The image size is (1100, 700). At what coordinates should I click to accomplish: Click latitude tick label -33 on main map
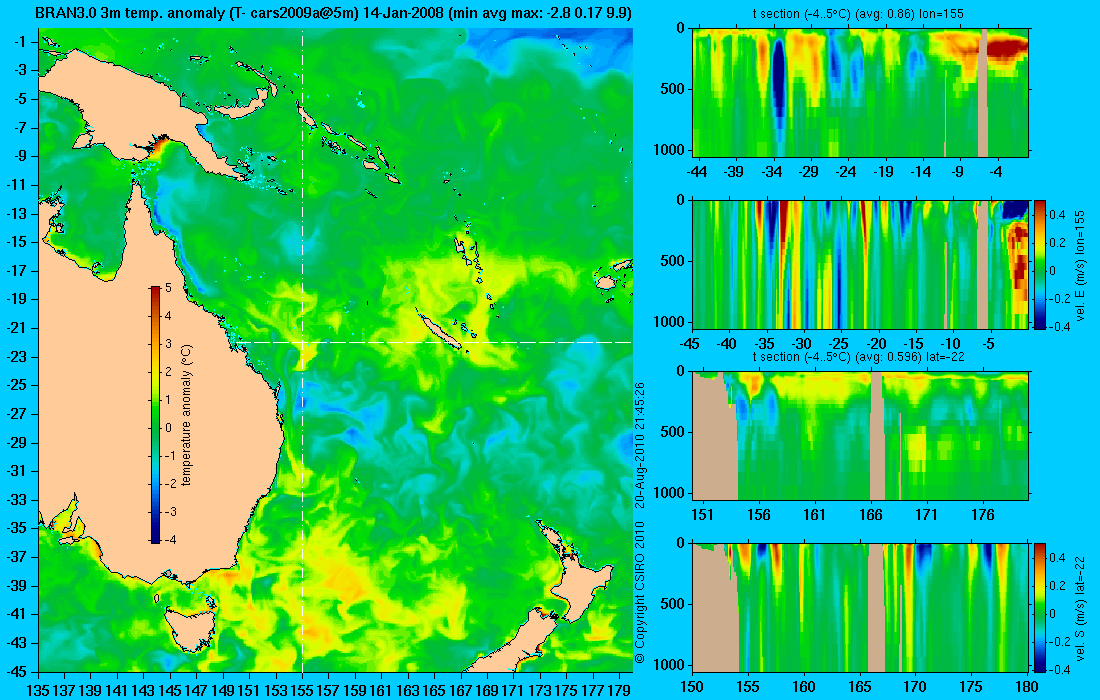click(18, 499)
